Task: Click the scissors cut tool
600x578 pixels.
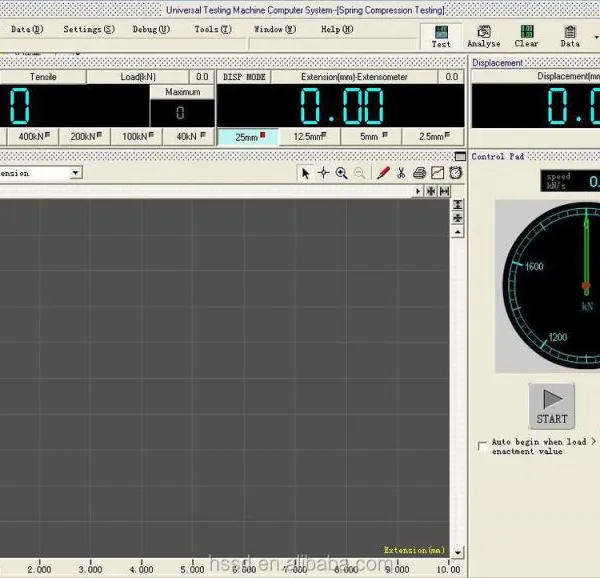Action: (x=401, y=173)
